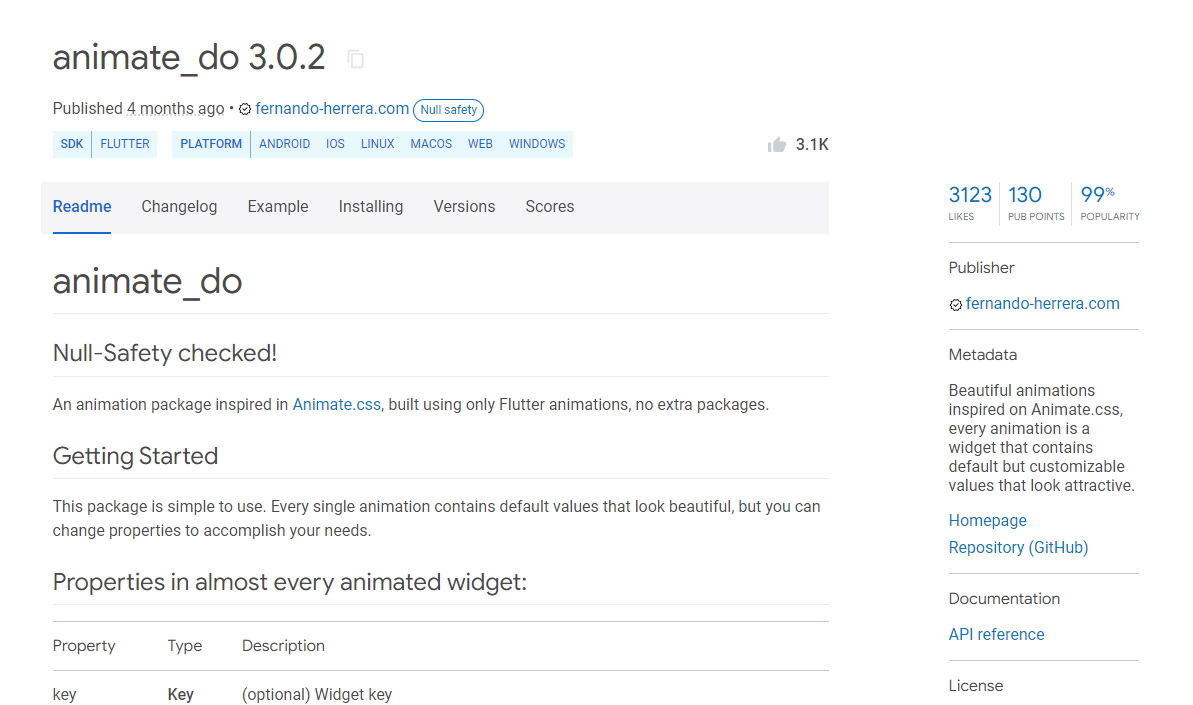Click the 'Metadata' sidebar heading

coord(982,354)
